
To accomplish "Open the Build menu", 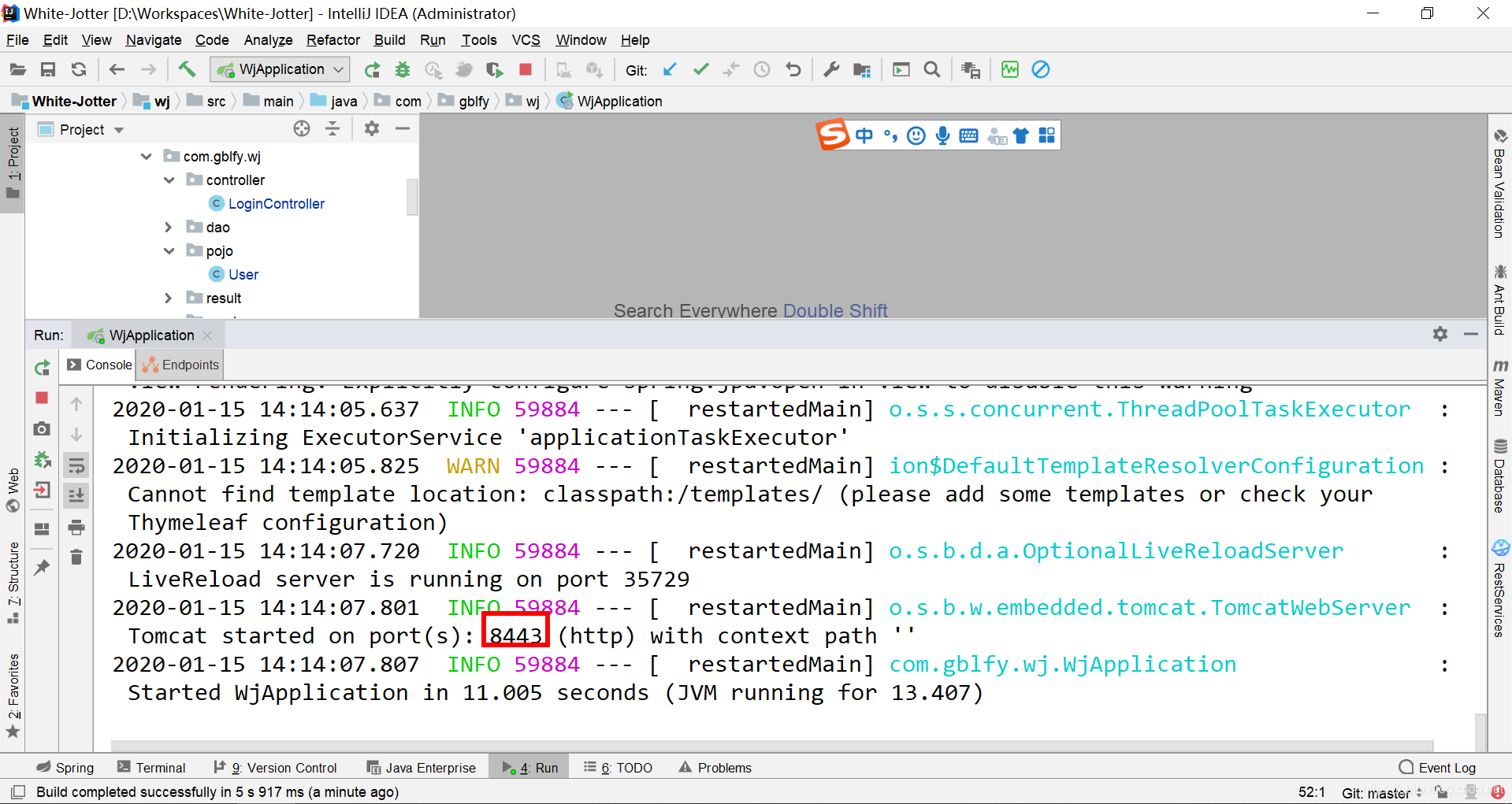I will (389, 40).
